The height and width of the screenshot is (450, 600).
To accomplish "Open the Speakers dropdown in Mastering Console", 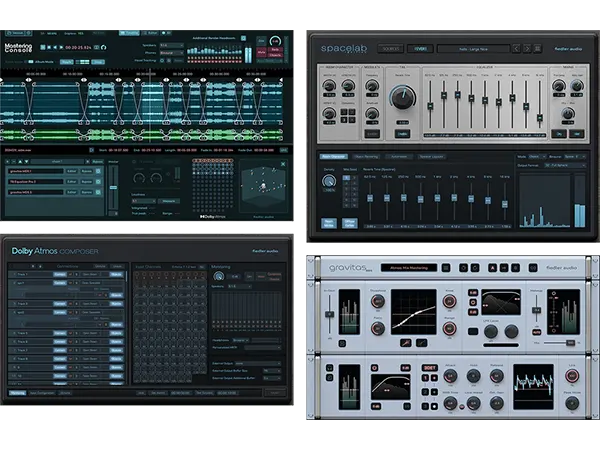I will click(x=172, y=45).
